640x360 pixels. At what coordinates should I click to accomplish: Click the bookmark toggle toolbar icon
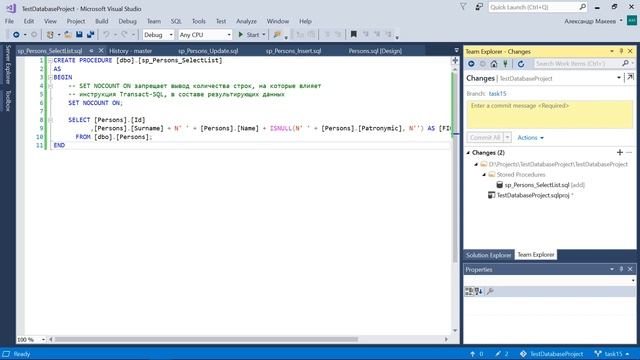354,35
